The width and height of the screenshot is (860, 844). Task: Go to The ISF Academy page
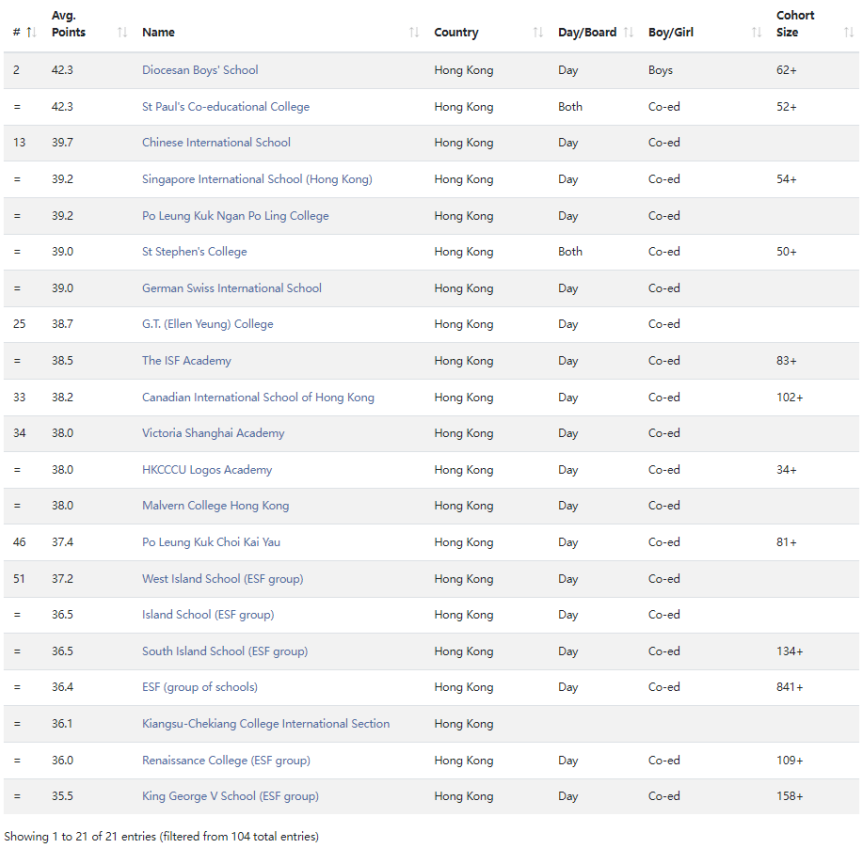pos(186,361)
